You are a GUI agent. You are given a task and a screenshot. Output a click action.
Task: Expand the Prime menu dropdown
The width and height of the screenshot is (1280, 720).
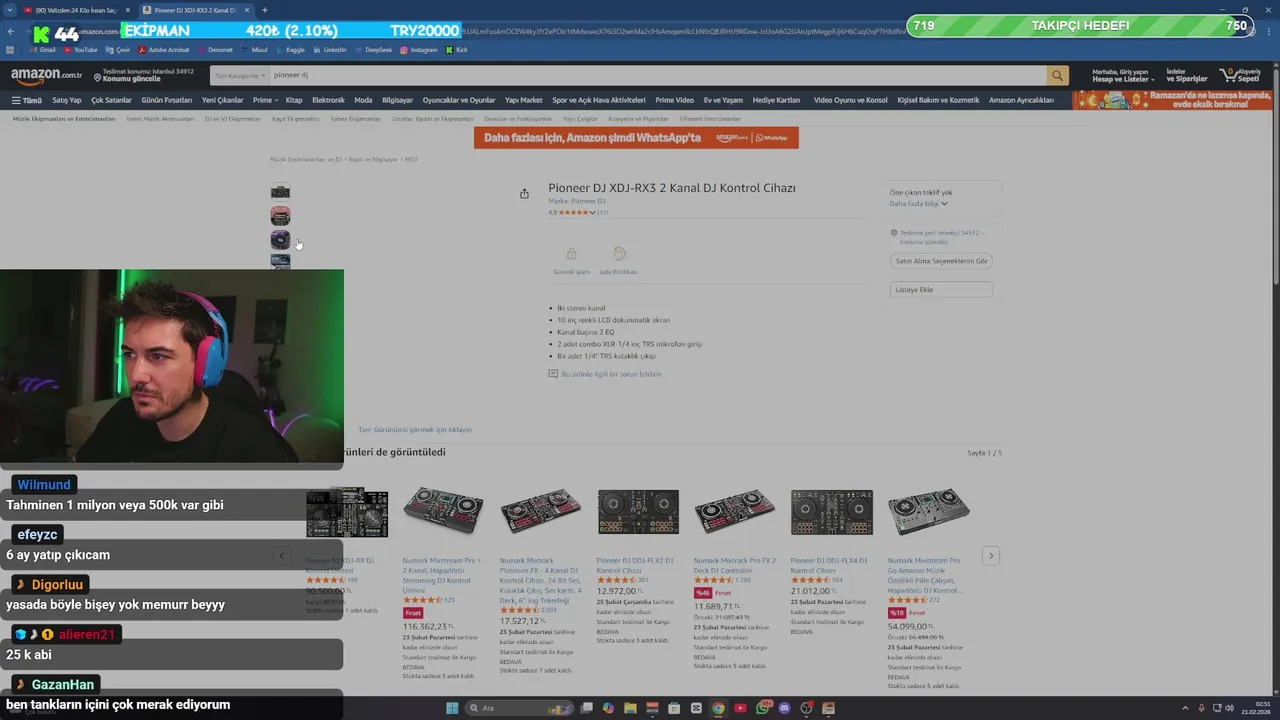265,100
